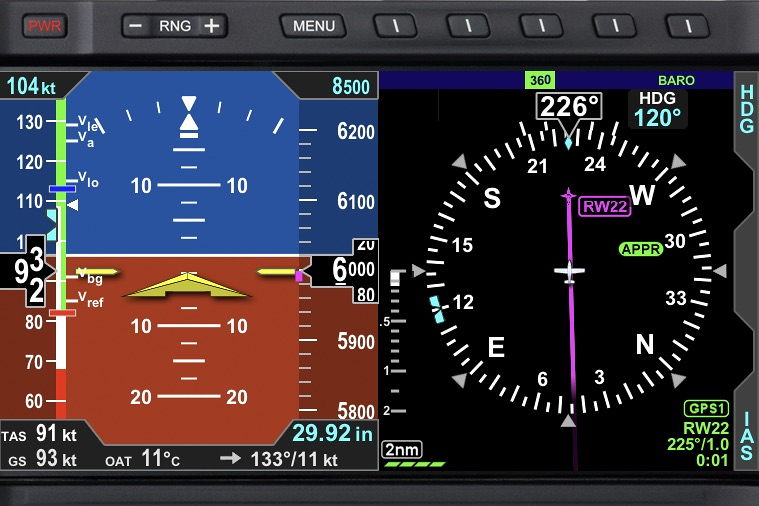Tap the GPS1 nav source label
The width and height of the screenshot is (759, 506).
[706, 409]
